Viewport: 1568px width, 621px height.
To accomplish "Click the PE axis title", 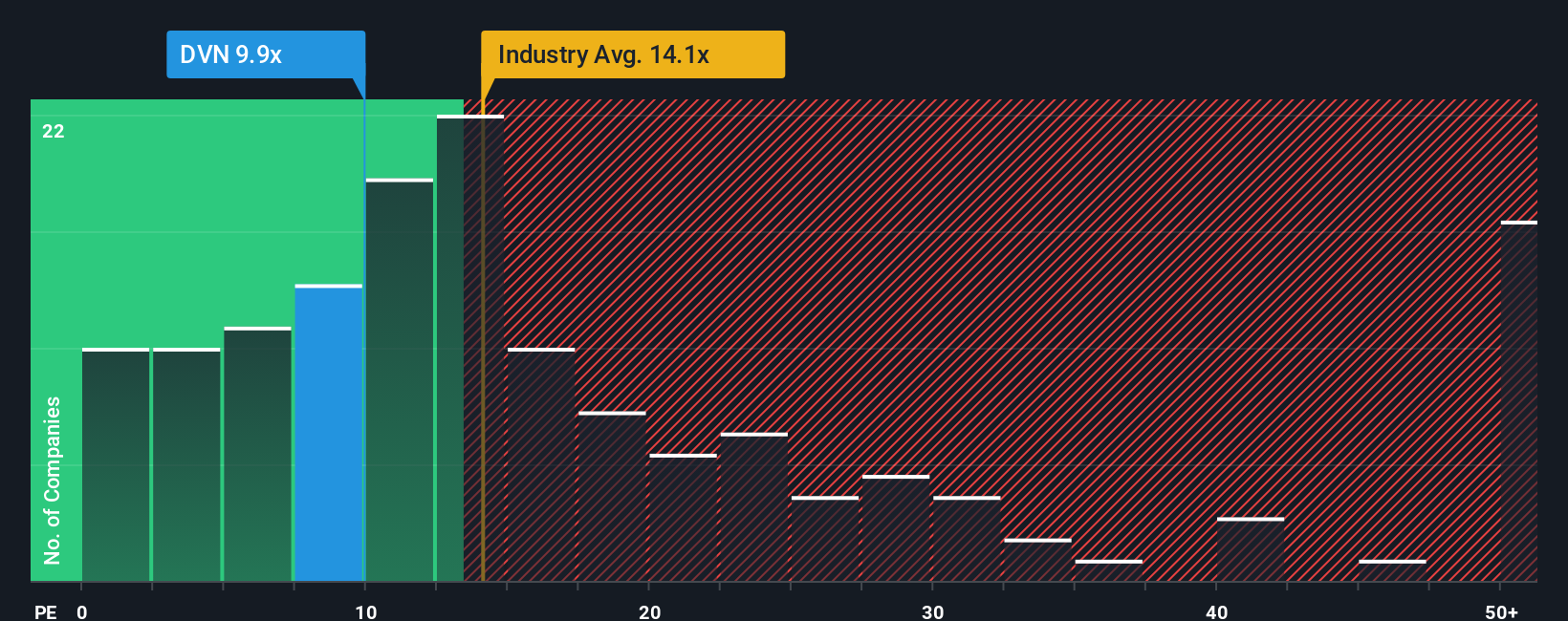I will [x=45, y=611].
